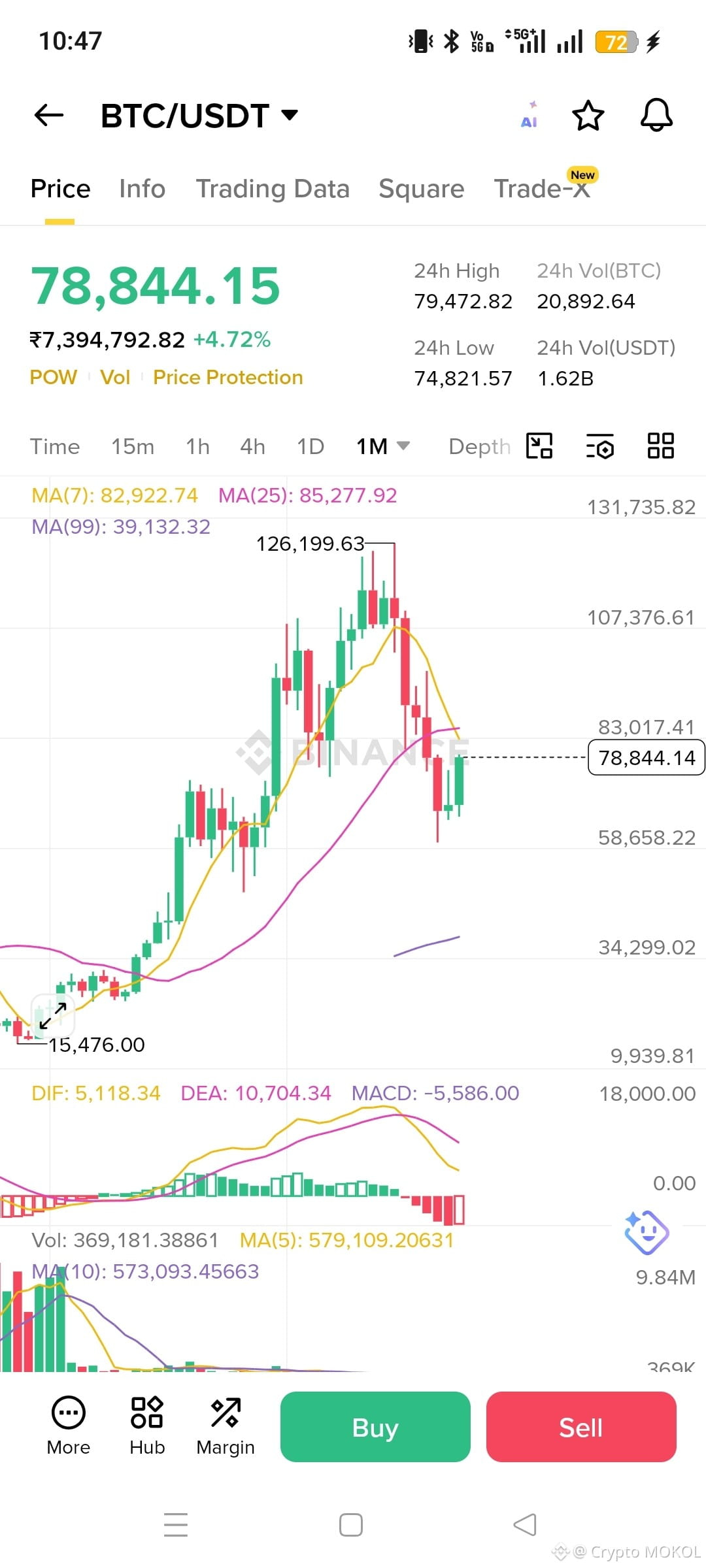Tap the green Buy button

(375, 1427)
